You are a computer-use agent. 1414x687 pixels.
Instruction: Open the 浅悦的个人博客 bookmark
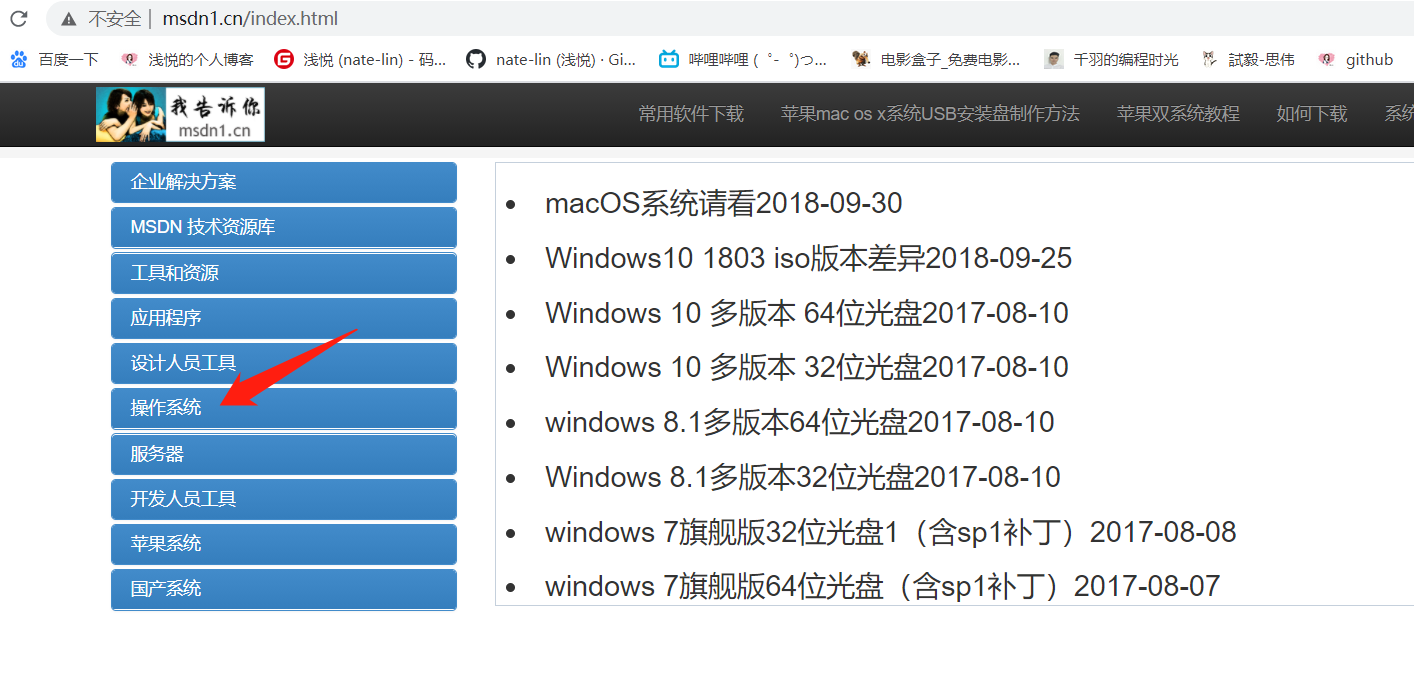tap(187, 60)
